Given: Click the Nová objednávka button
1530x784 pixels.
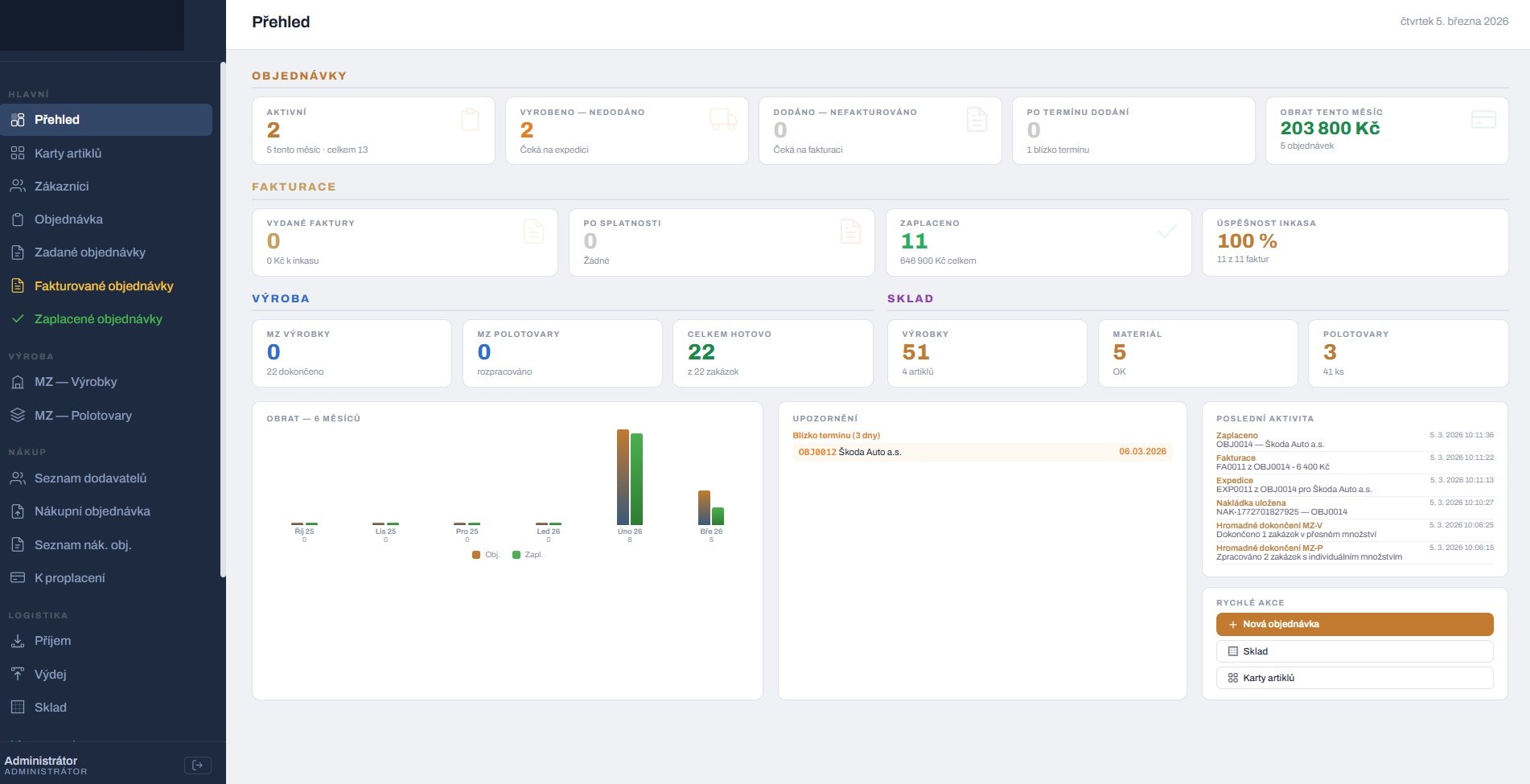Looking at the screenshot, I should (x=1354, y=624).
